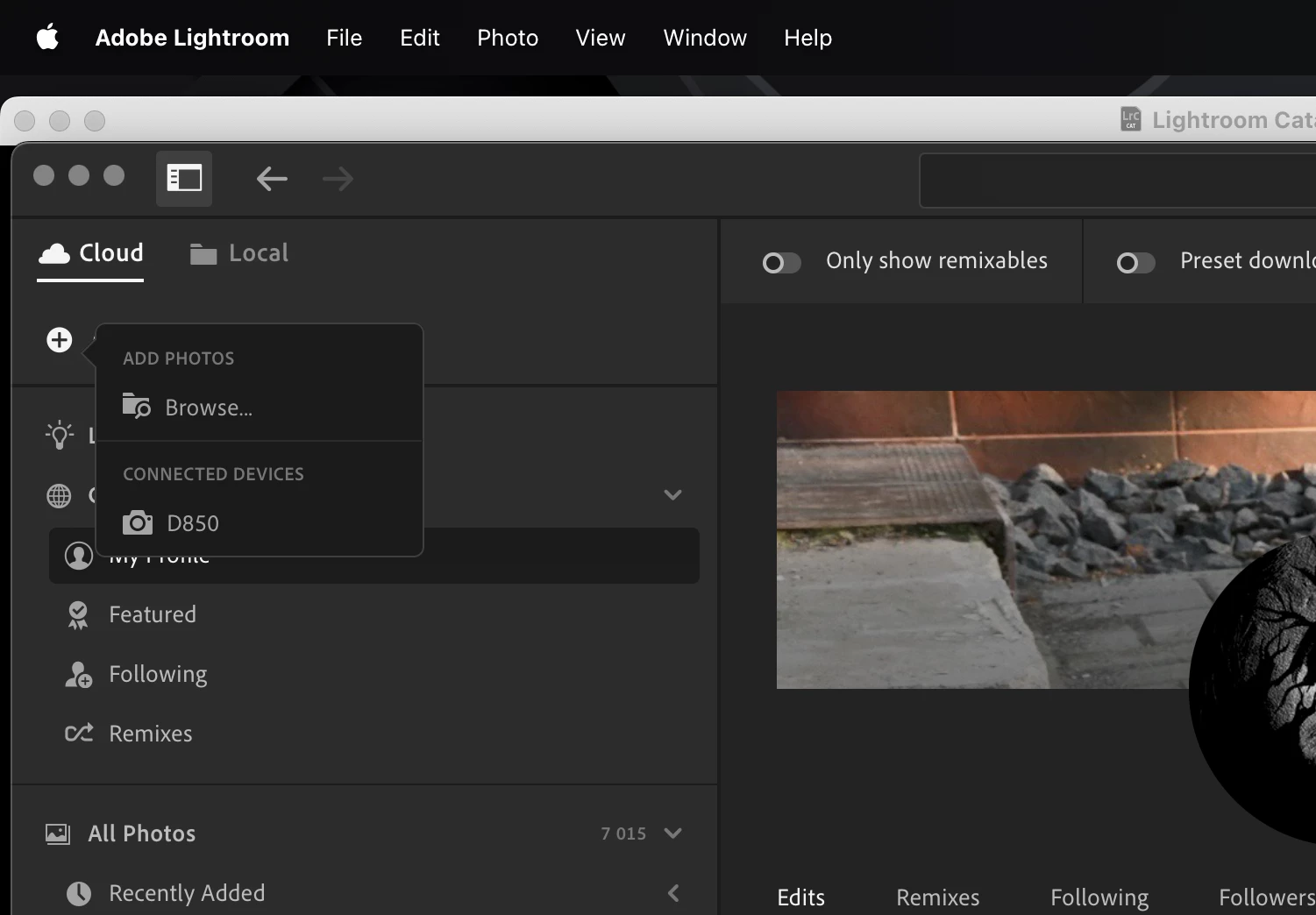Click the Remixes arrows icon
The image size is (1316, 915).
coord(79,734)
